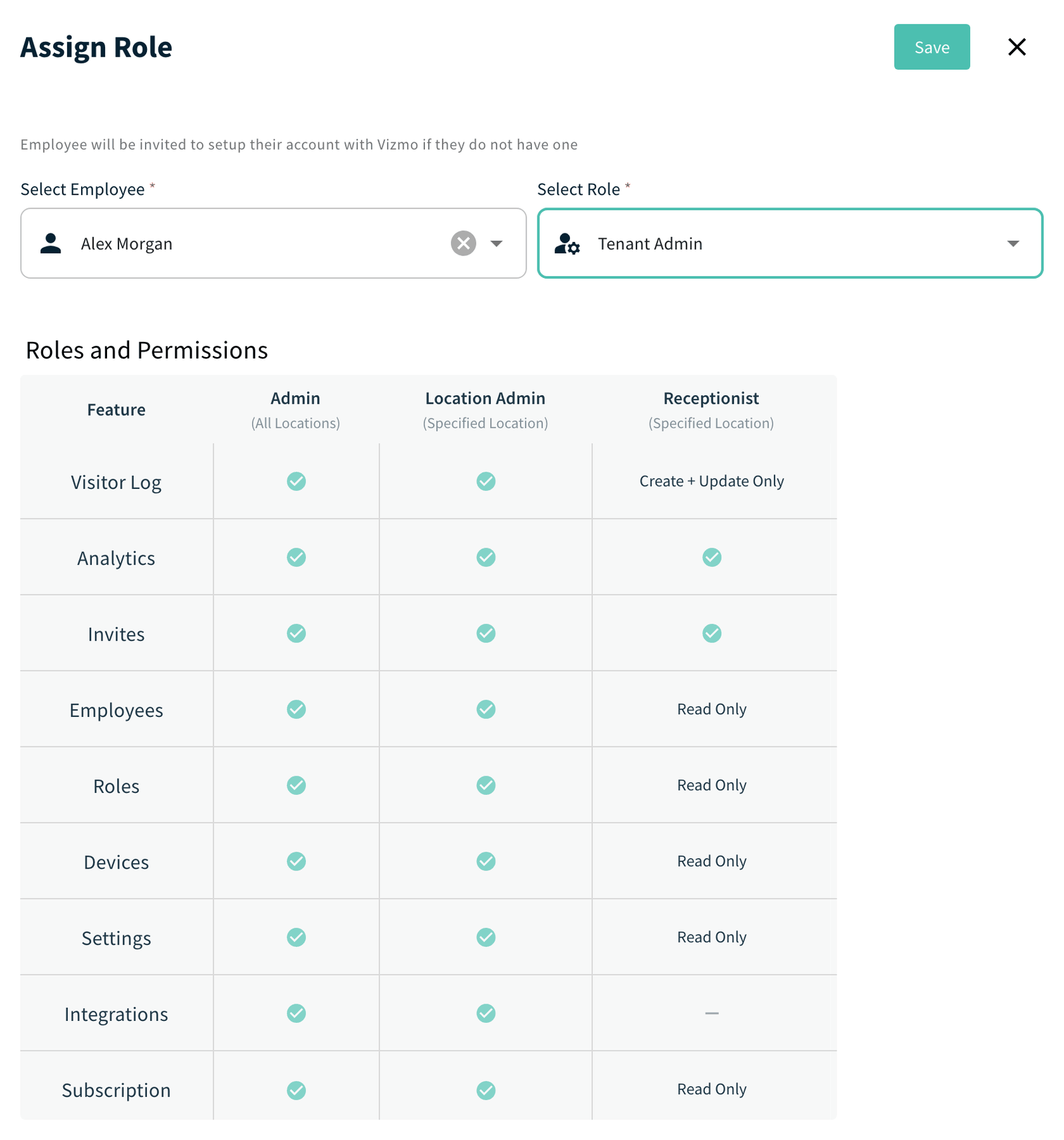Viewport: 1064px width, 1140px height.
Task: Click the Analytics feature label
Action: pyautogui.click(x=116, y=558)
